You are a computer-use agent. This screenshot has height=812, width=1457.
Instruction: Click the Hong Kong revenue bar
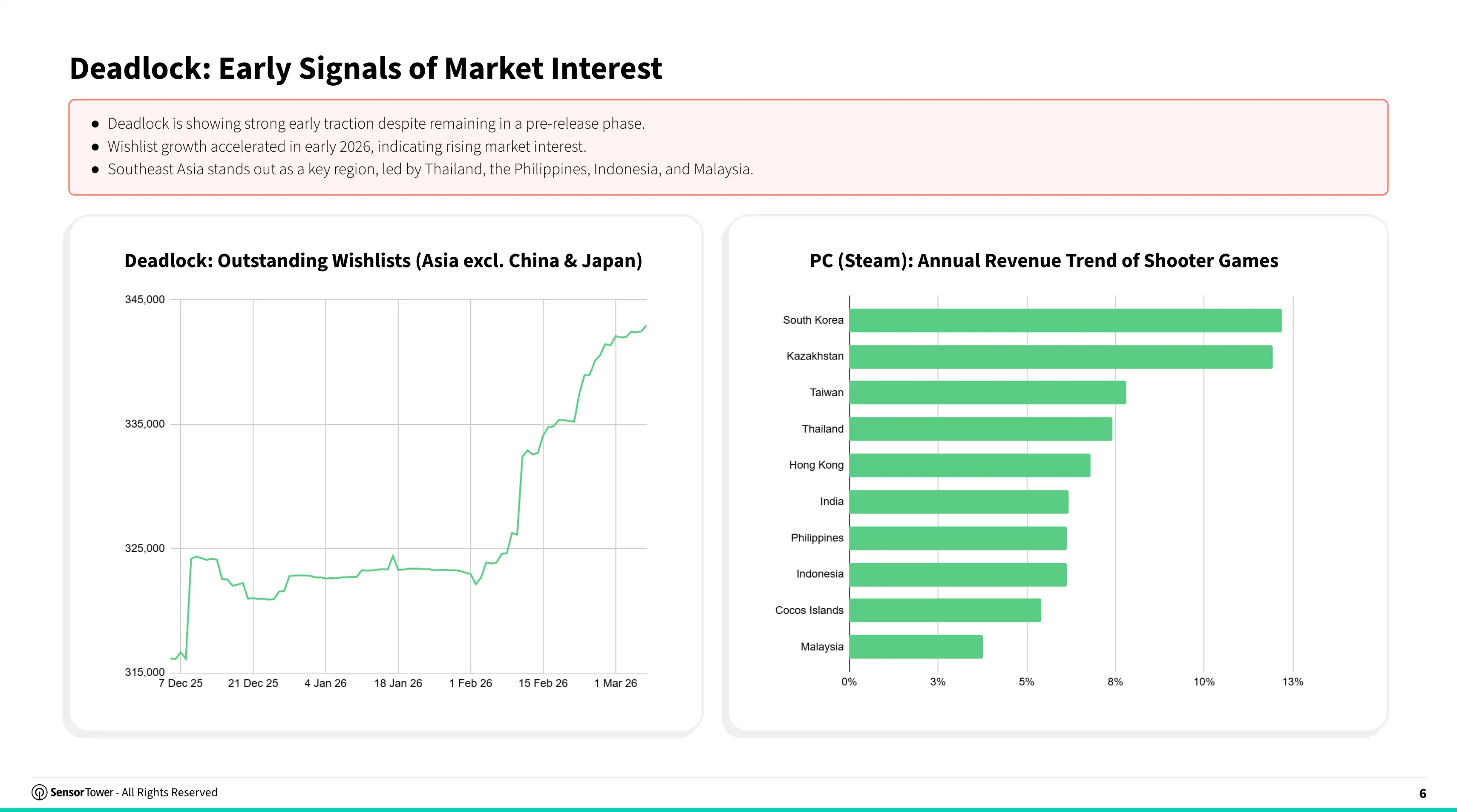970,465
